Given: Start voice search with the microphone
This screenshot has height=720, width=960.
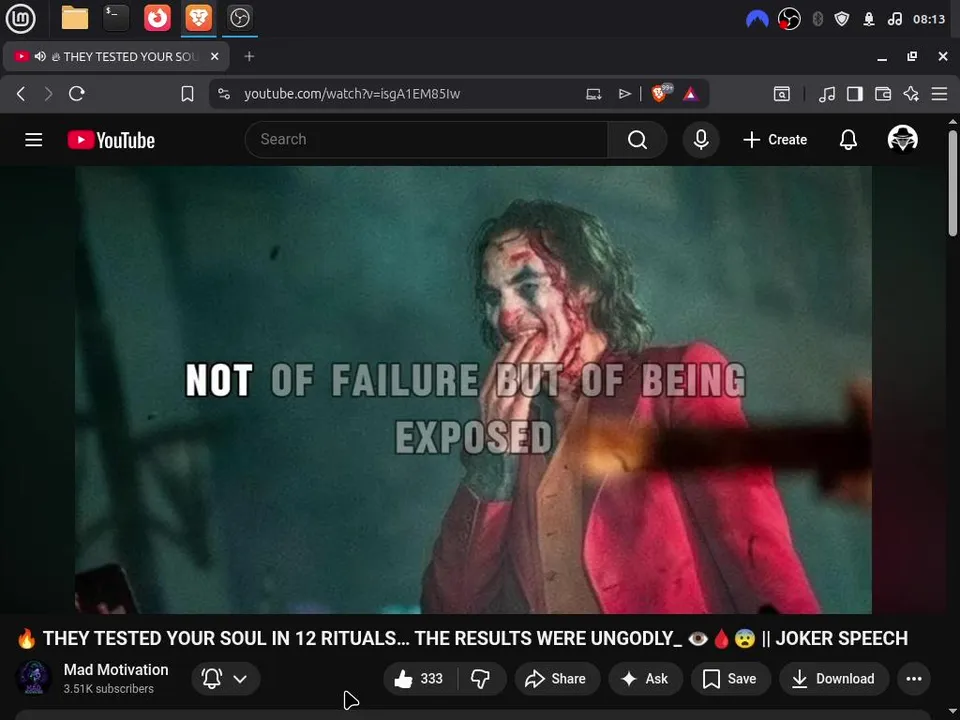Looking at the screenshot, I should click(x=701, y=140).
